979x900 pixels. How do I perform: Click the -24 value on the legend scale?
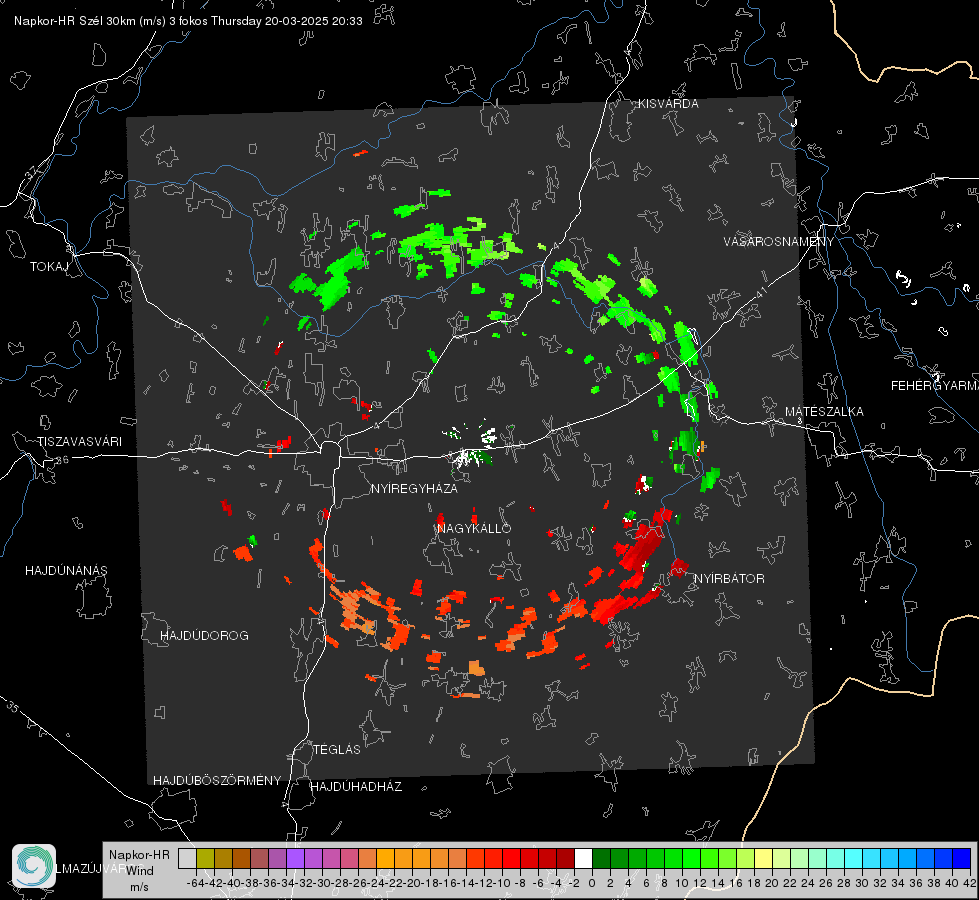[376, 883]
